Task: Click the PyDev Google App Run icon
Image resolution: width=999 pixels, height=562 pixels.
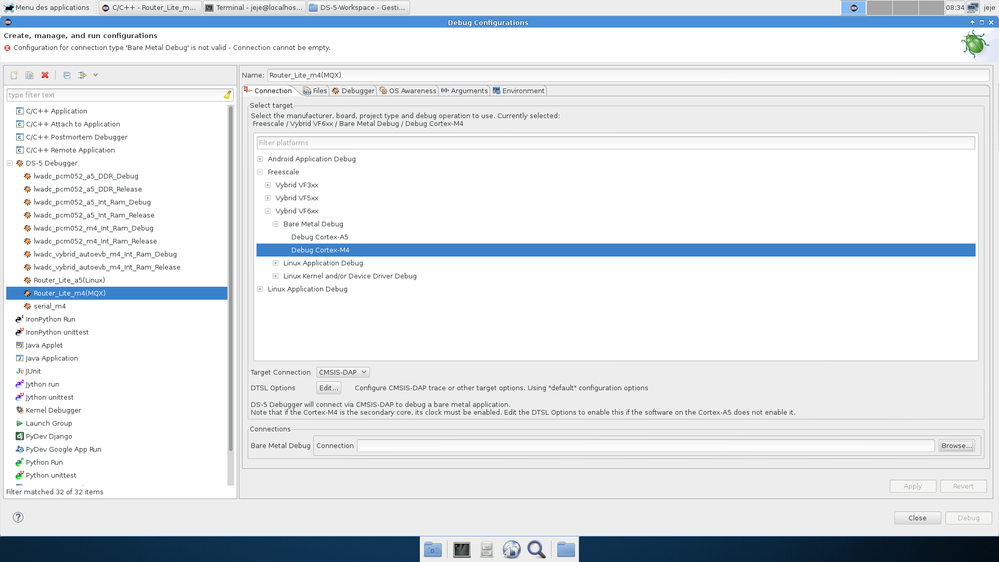Action: point(19,449)
